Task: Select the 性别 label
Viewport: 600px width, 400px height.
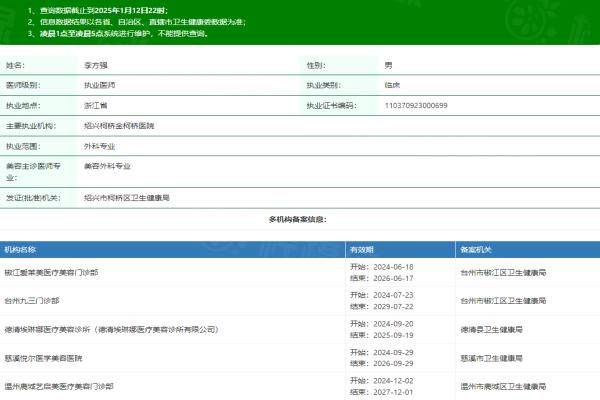Action: [316, 65]
